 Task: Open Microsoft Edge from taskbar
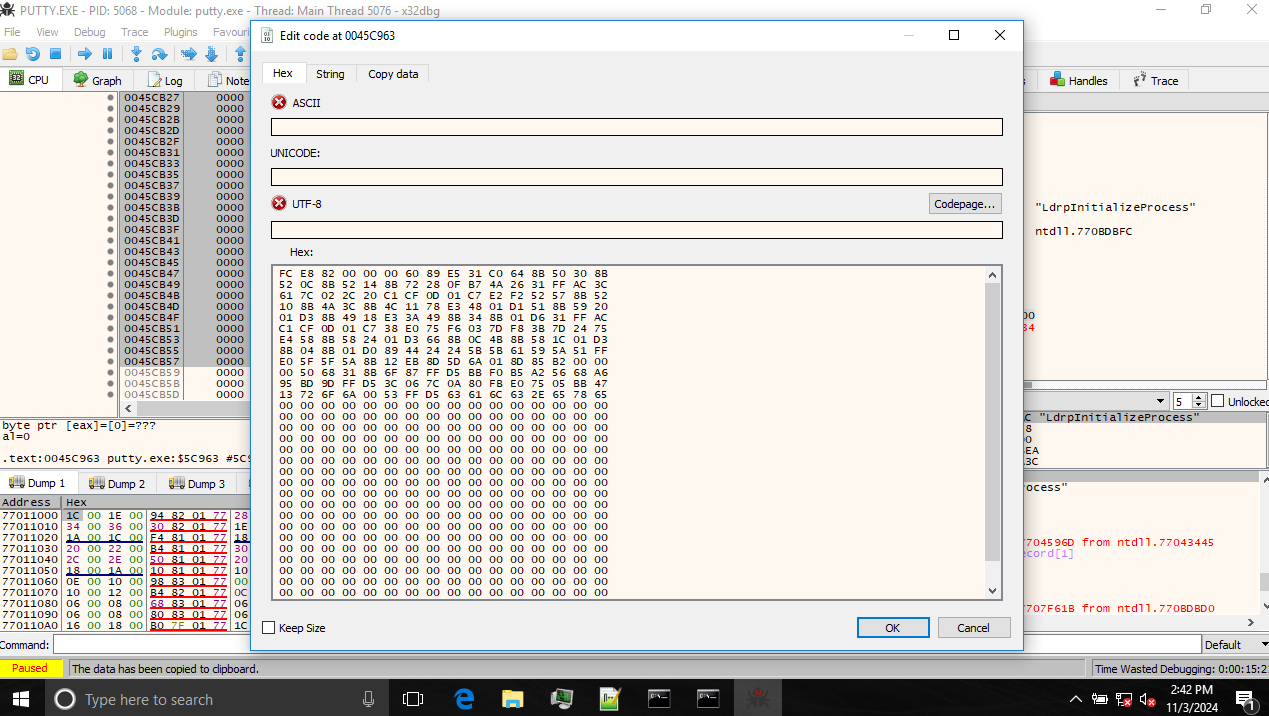tap(463, 699)
